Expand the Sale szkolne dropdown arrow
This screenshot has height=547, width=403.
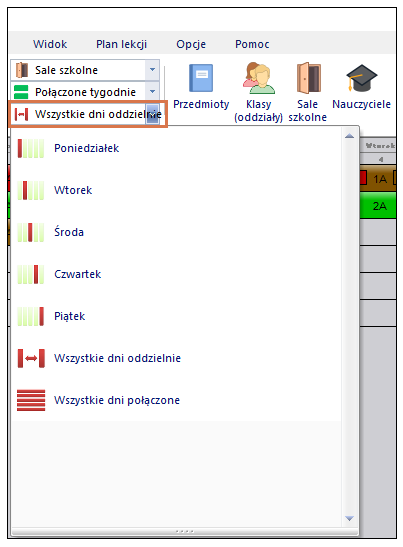click(x=152, y=70)
